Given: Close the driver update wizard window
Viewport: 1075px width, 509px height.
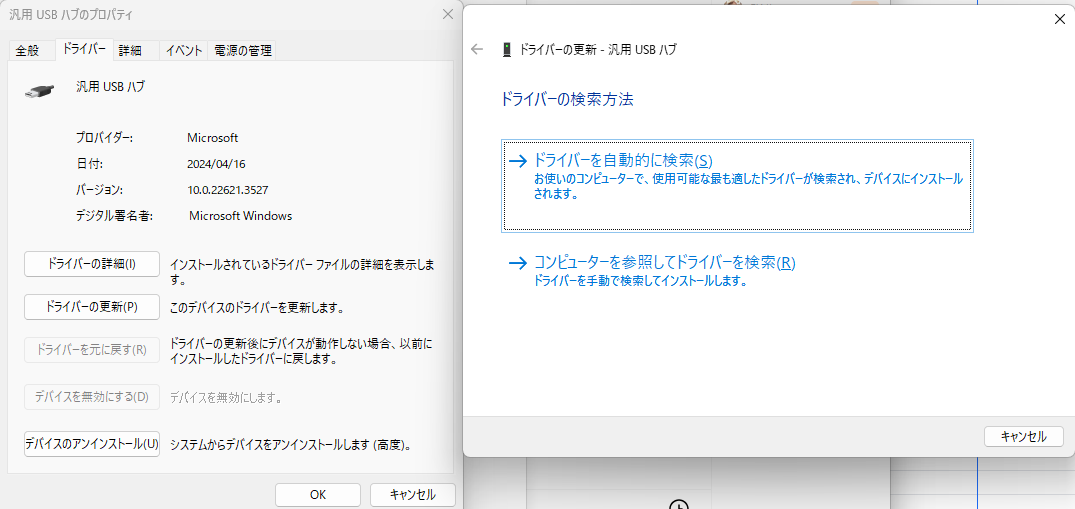Looking at the screenshot, I should coord(1059,19).
